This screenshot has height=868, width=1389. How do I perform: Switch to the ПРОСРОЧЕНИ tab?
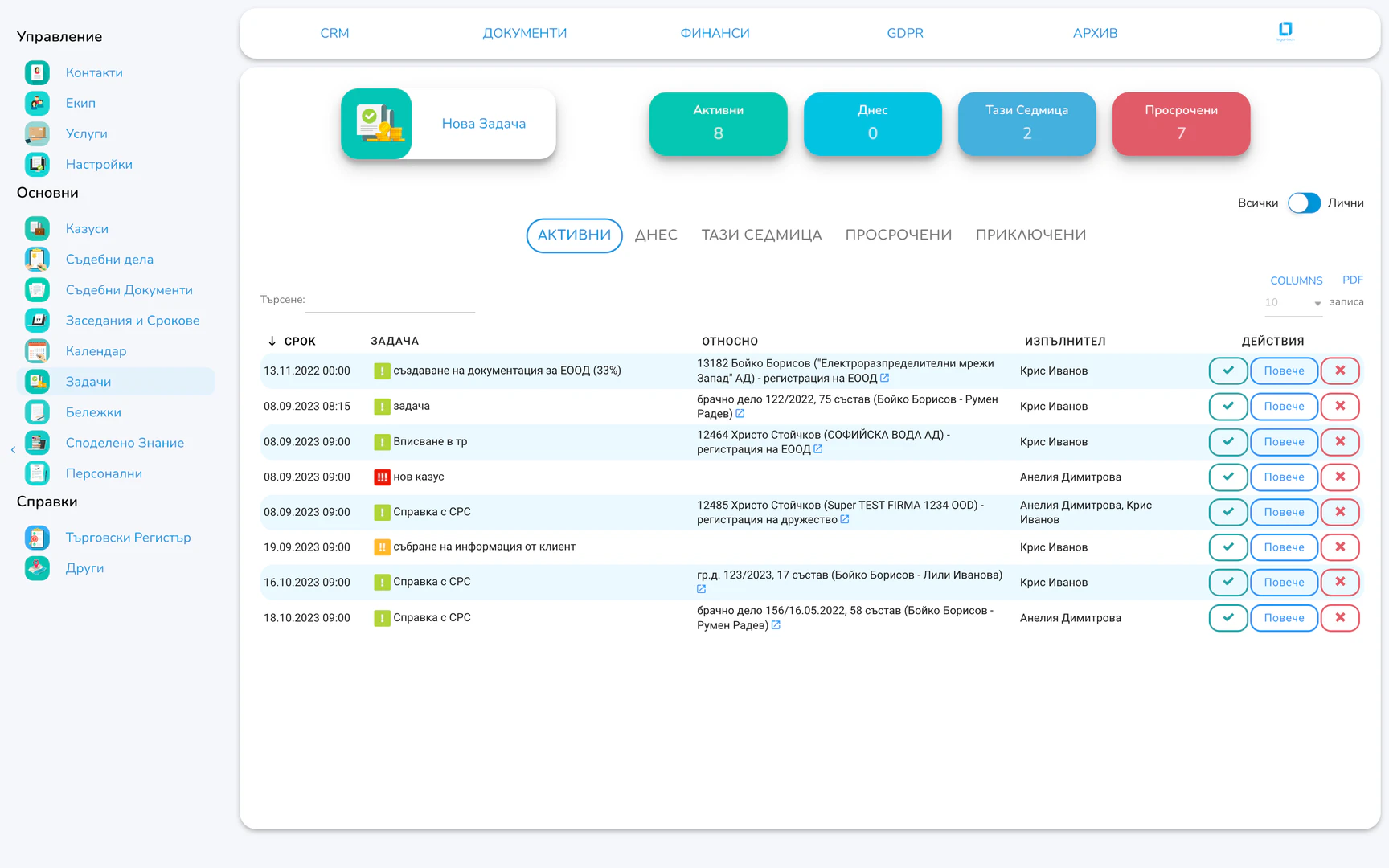coord(898,235)
